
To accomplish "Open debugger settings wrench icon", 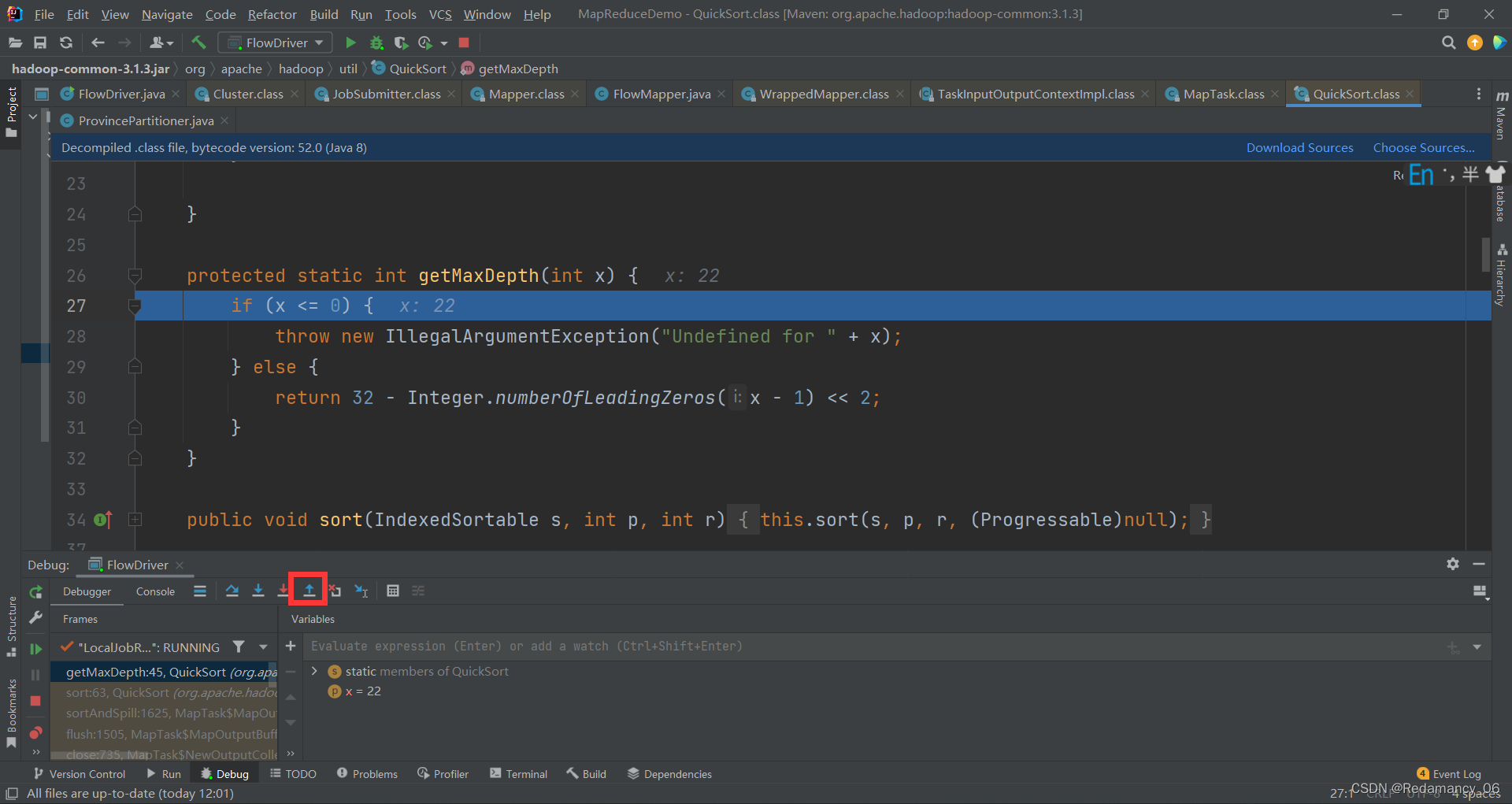I will [35, 618].
